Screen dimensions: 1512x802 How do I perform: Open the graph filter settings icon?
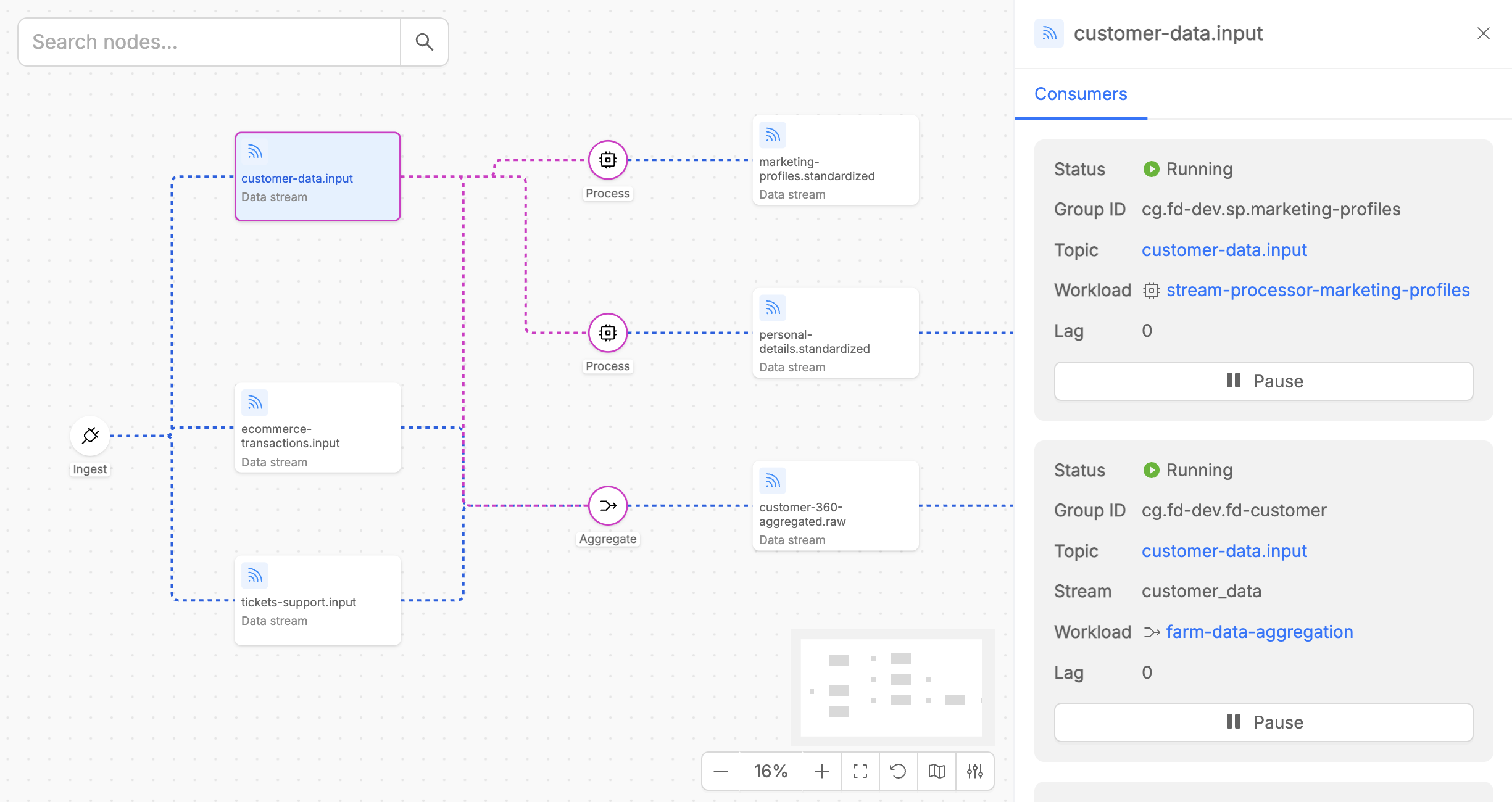click(x=974, y=771)
